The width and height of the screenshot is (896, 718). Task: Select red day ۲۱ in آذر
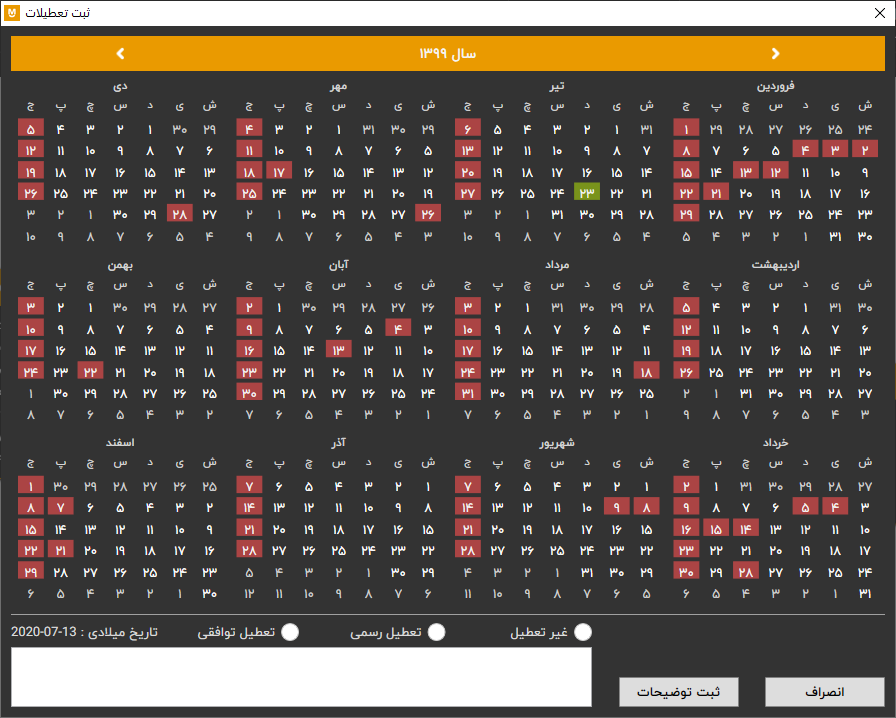click(x=249, y=529)
